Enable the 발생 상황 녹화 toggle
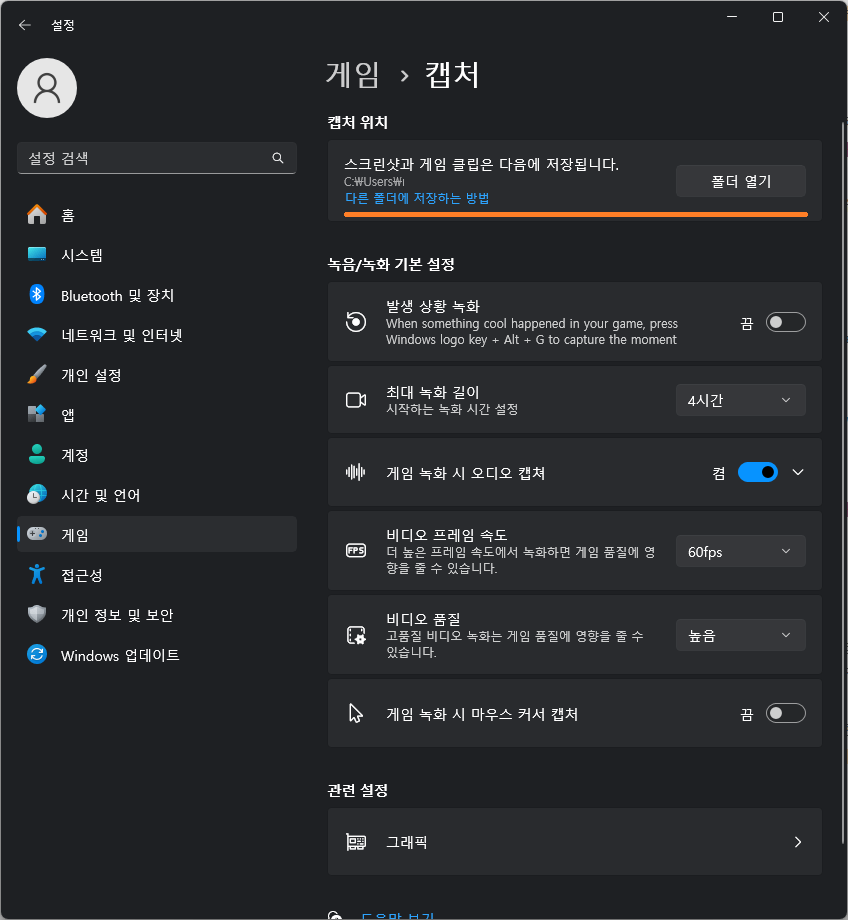848x920 pixels. tap(785, 322)
